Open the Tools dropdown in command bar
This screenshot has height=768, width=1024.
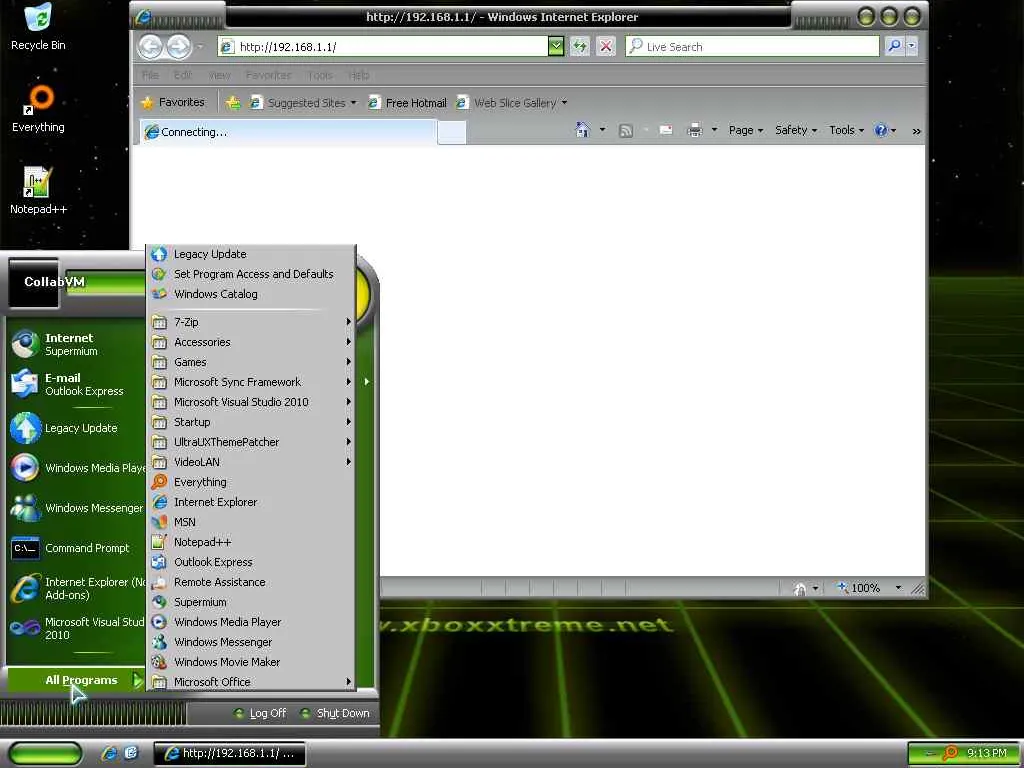846,130
